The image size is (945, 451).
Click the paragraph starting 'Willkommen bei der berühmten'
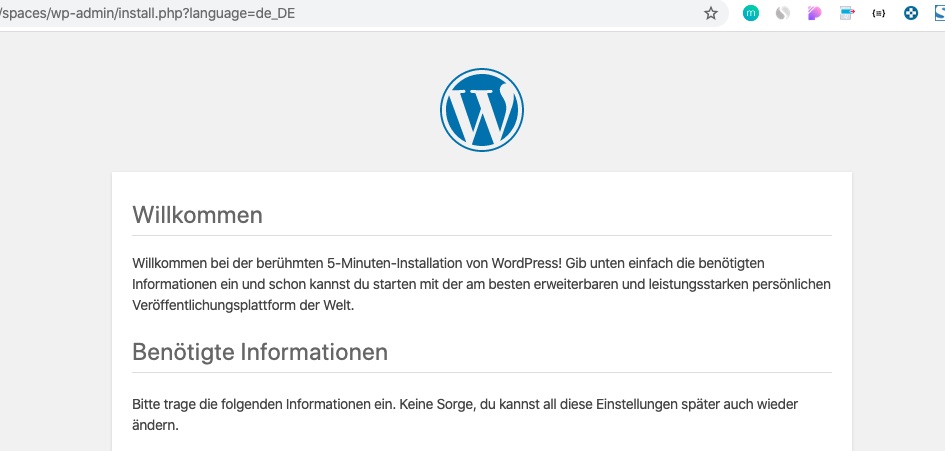coord(482,284)
